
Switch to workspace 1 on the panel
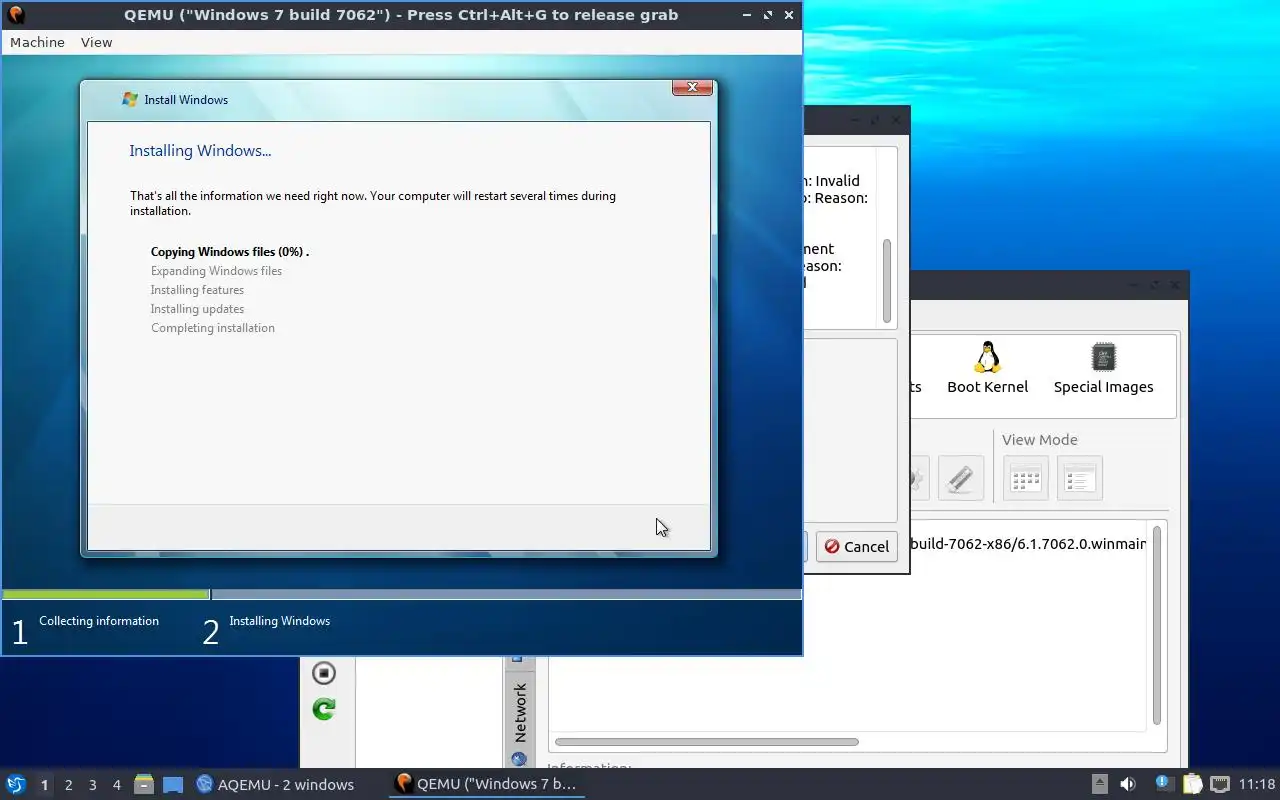[44, 785]
